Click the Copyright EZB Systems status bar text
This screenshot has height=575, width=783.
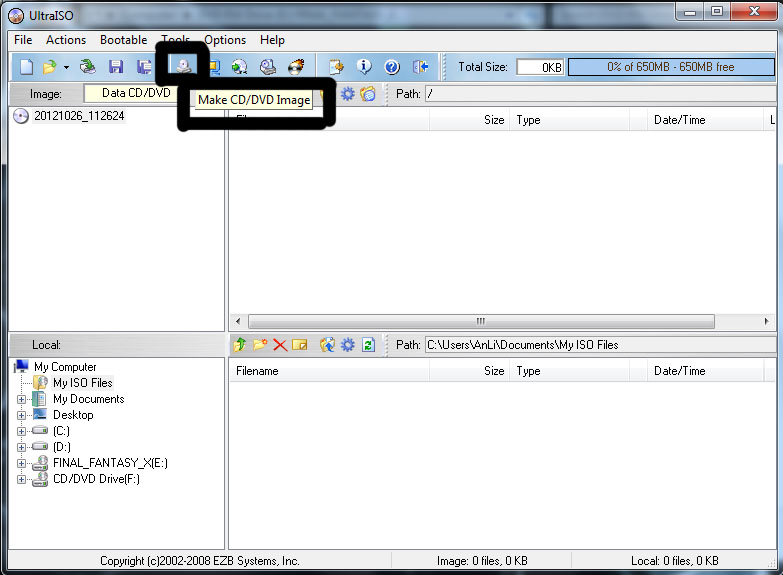tap(200, 561)
